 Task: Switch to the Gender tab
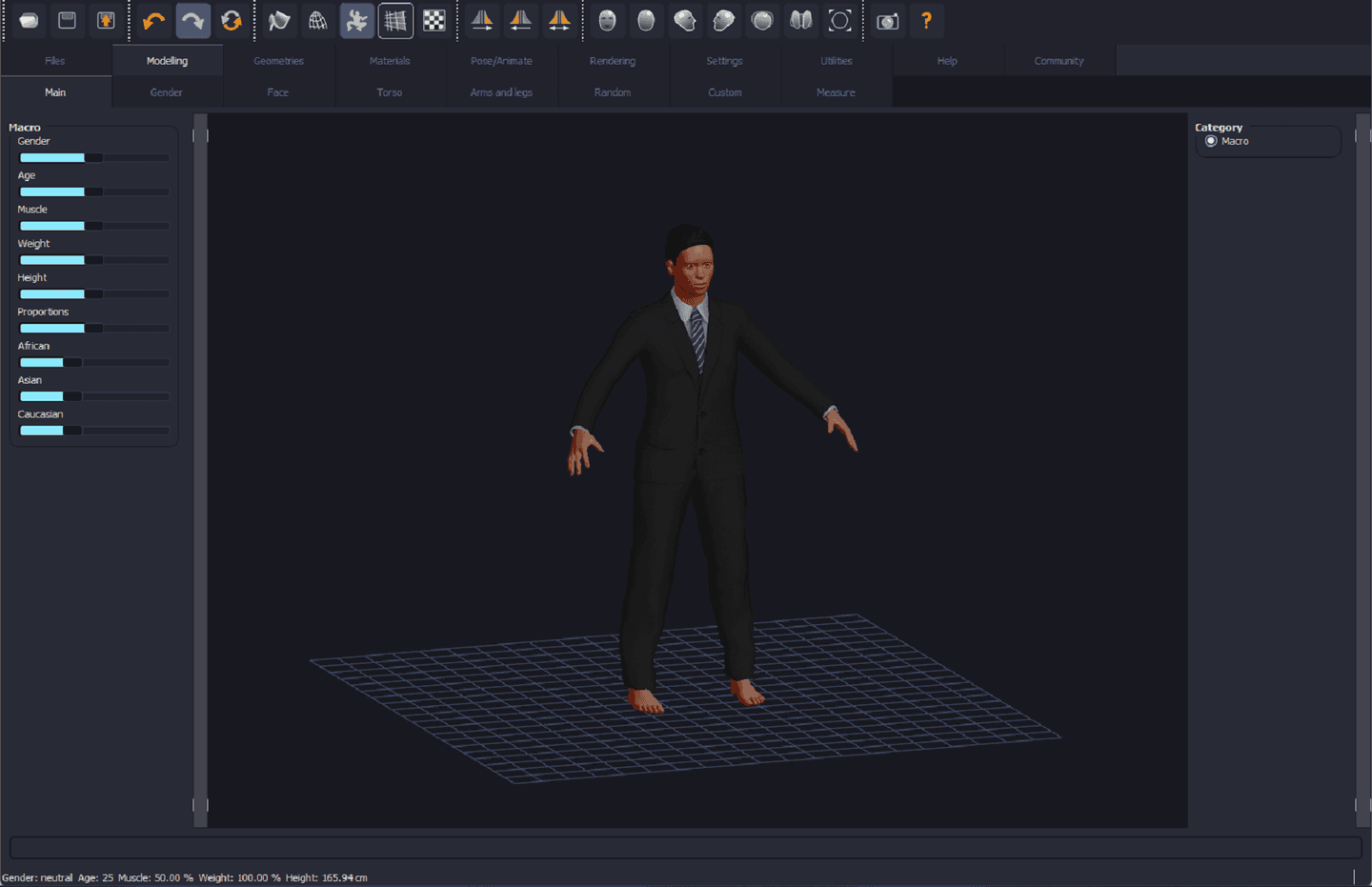coord(166,91)
